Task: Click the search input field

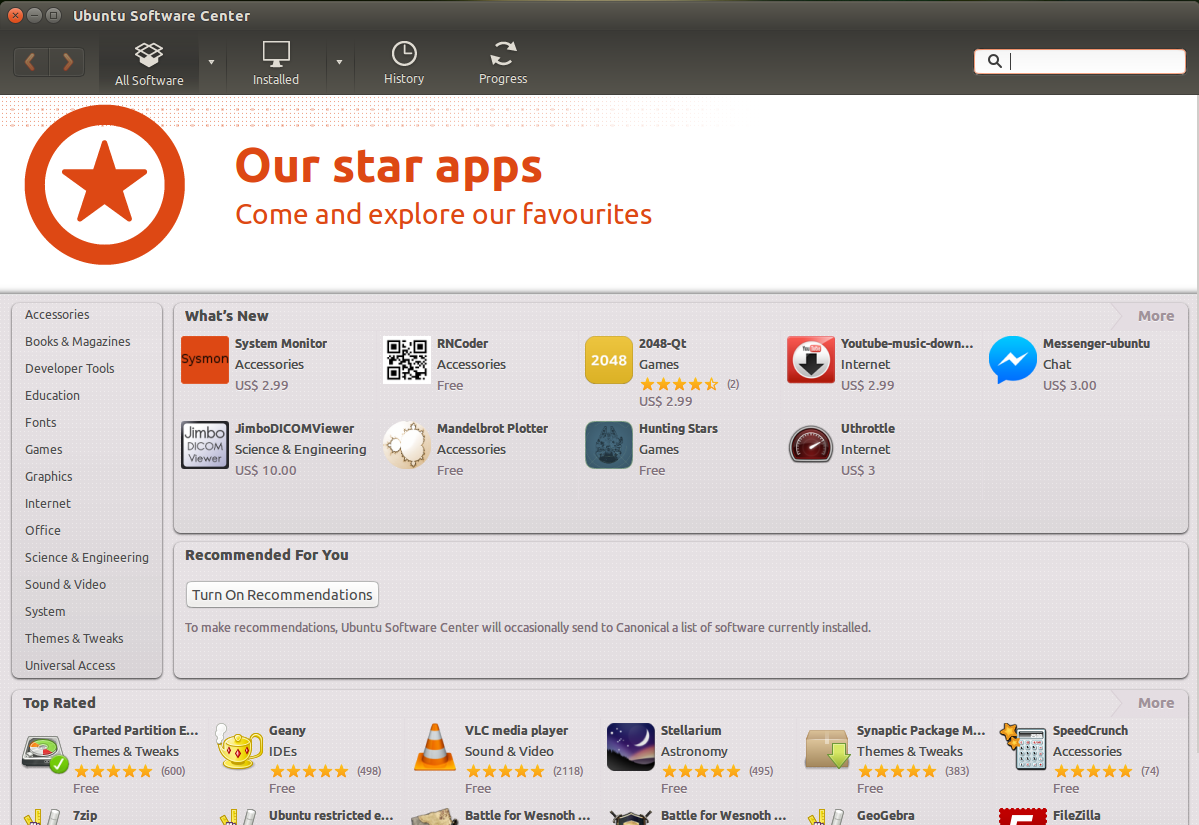Action: click(x=1080, y=61)
